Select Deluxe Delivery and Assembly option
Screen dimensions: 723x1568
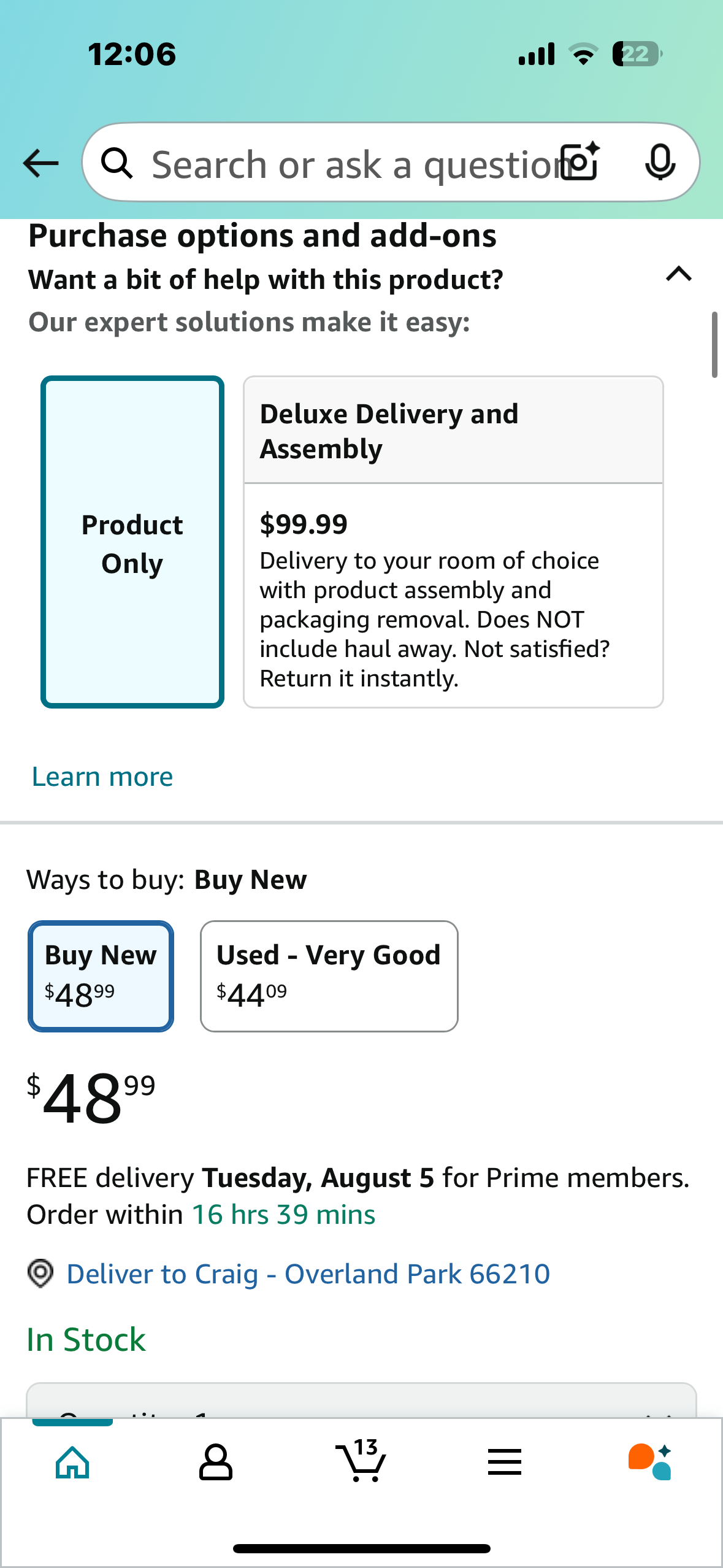(x=453, y=542)
